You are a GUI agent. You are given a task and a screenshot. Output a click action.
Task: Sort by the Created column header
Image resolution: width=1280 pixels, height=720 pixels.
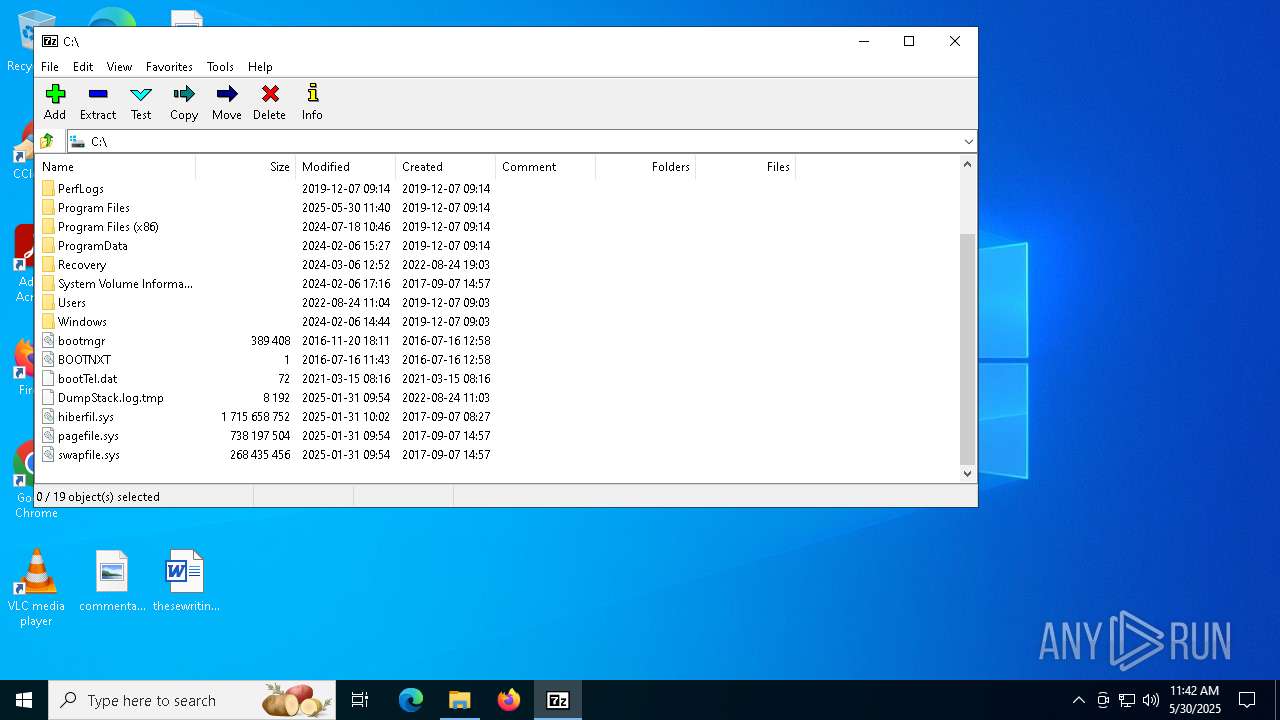click(x=445, y=167)
